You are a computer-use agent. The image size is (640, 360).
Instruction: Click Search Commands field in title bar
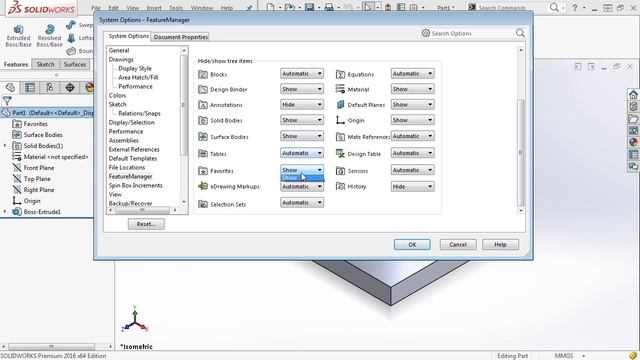pos(508,7)
